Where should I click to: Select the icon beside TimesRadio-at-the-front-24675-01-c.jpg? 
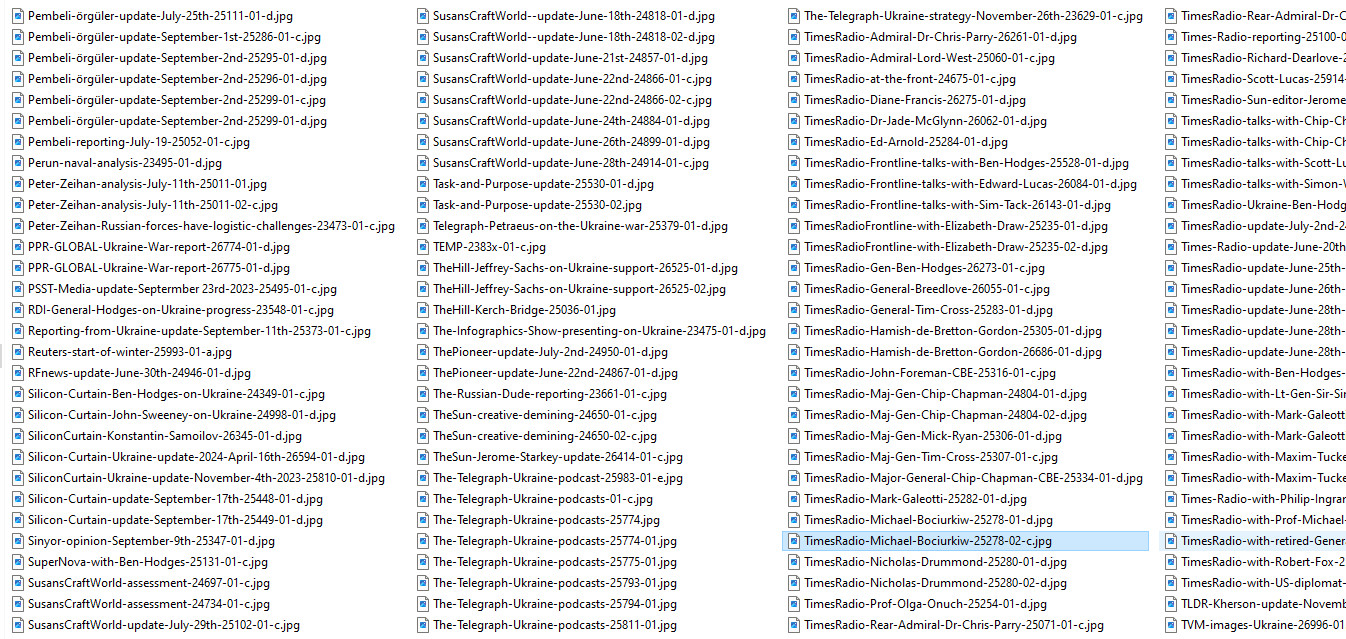pyautogui.click(x=794, y=79)
